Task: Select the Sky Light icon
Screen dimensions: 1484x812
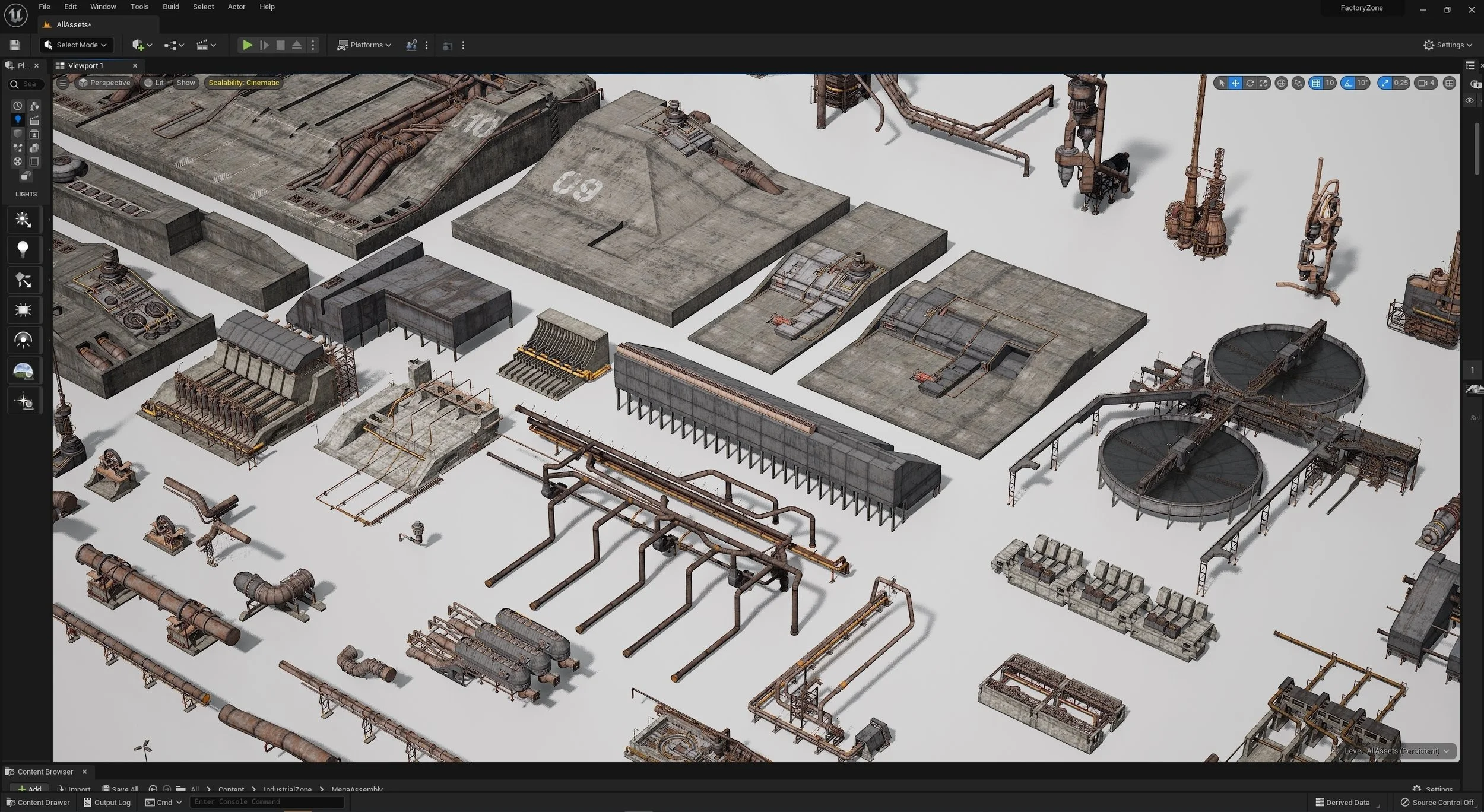Action: tap(23, 340)
